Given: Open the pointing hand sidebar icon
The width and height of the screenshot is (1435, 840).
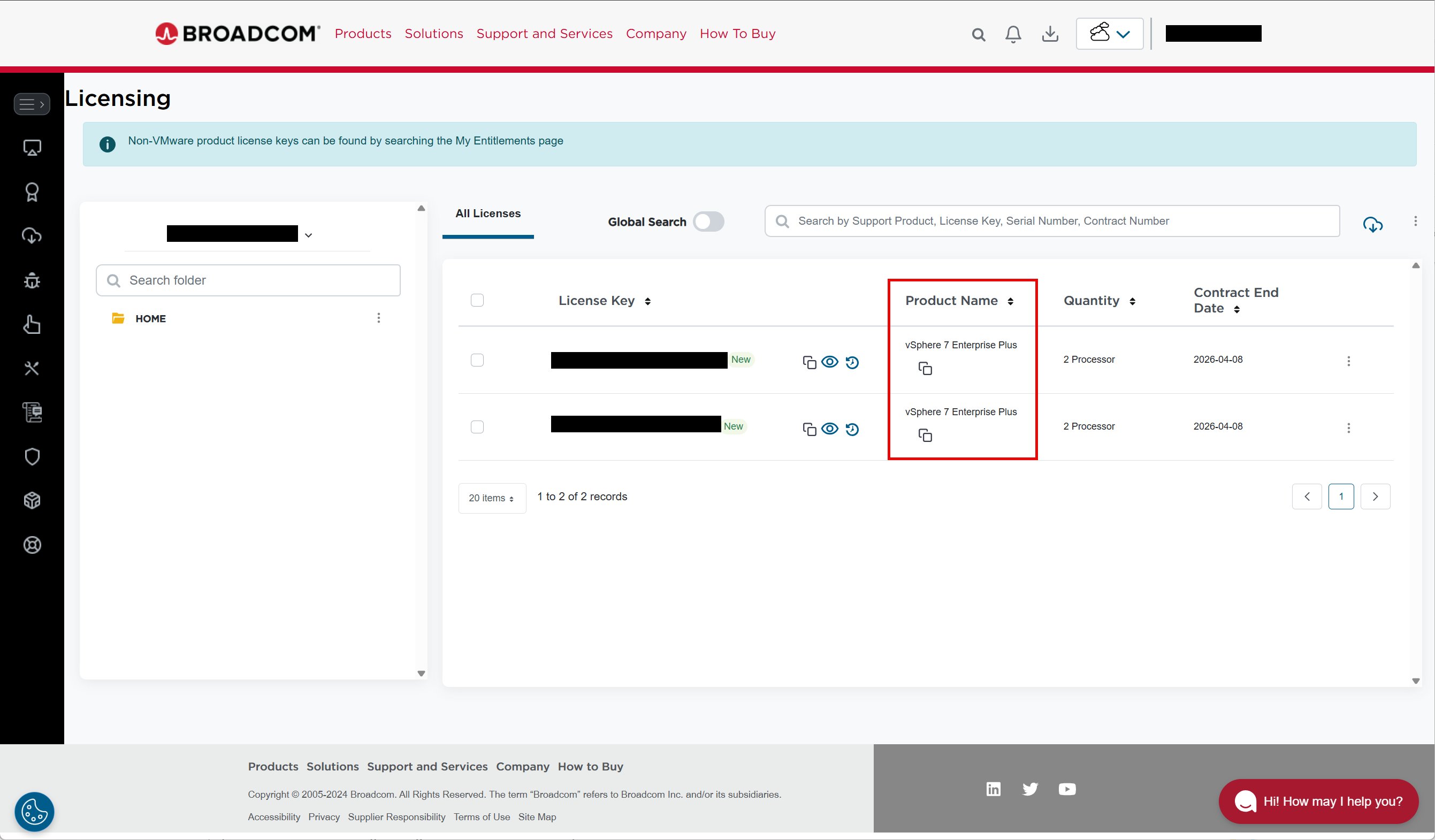Looking at the screenshot, I should [x=32, y=324].
